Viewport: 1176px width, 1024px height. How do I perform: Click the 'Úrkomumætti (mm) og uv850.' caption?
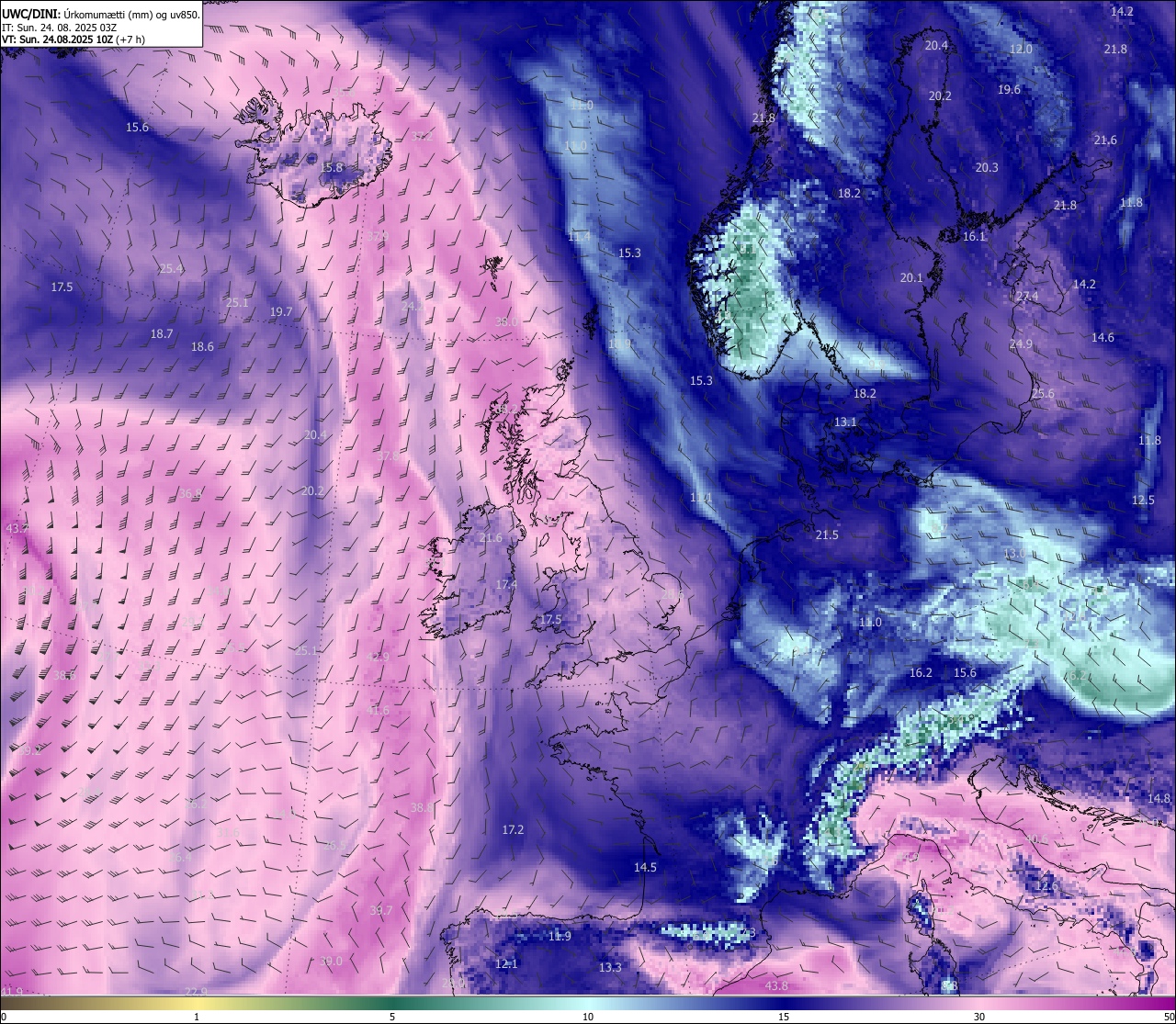tap(130, 14)
